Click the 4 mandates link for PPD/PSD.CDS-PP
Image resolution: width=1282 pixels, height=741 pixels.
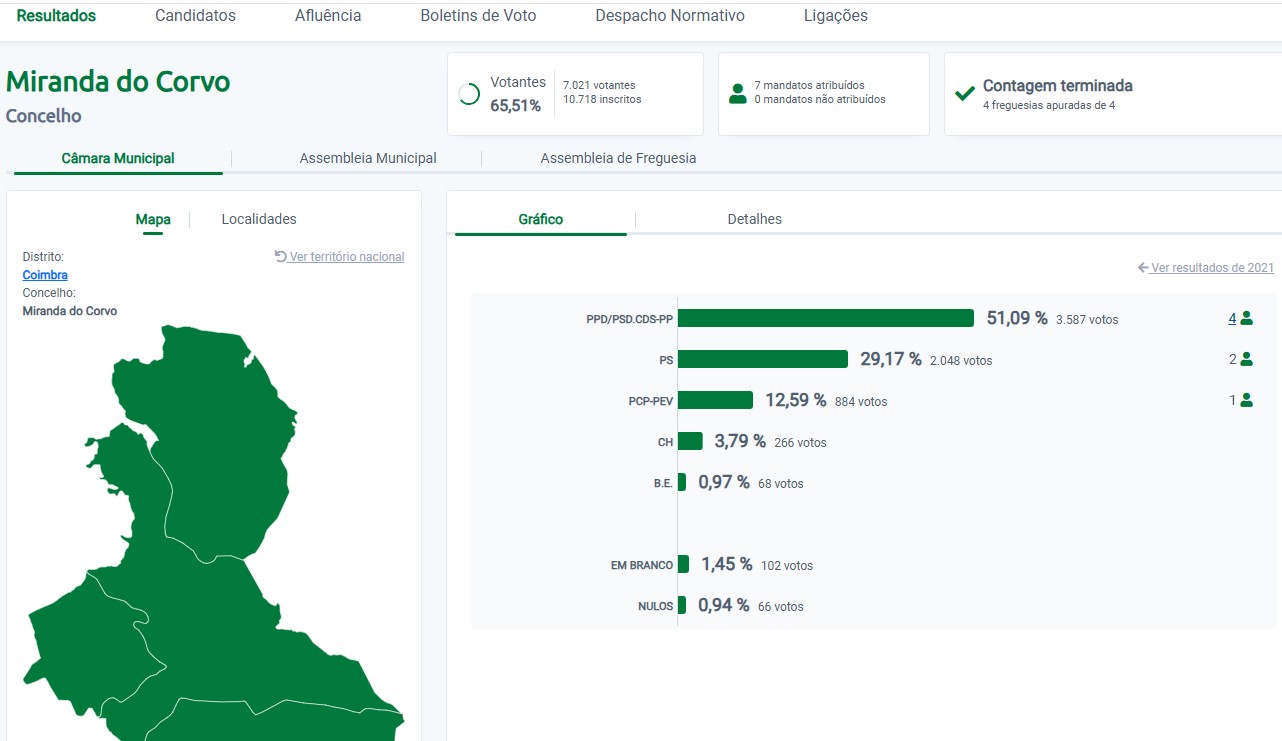(x=1232, y=319)
